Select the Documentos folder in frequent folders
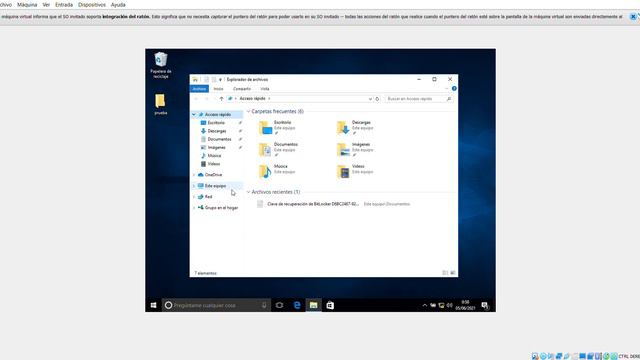This screenshot has height=360, width=640. tap(279, 149)
